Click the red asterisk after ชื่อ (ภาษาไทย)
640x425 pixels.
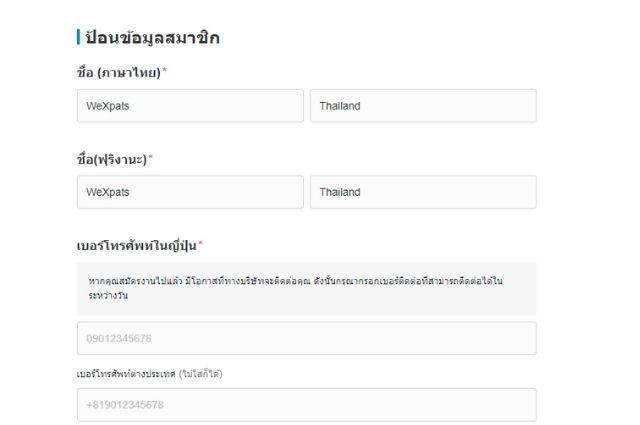pos(165,72)
